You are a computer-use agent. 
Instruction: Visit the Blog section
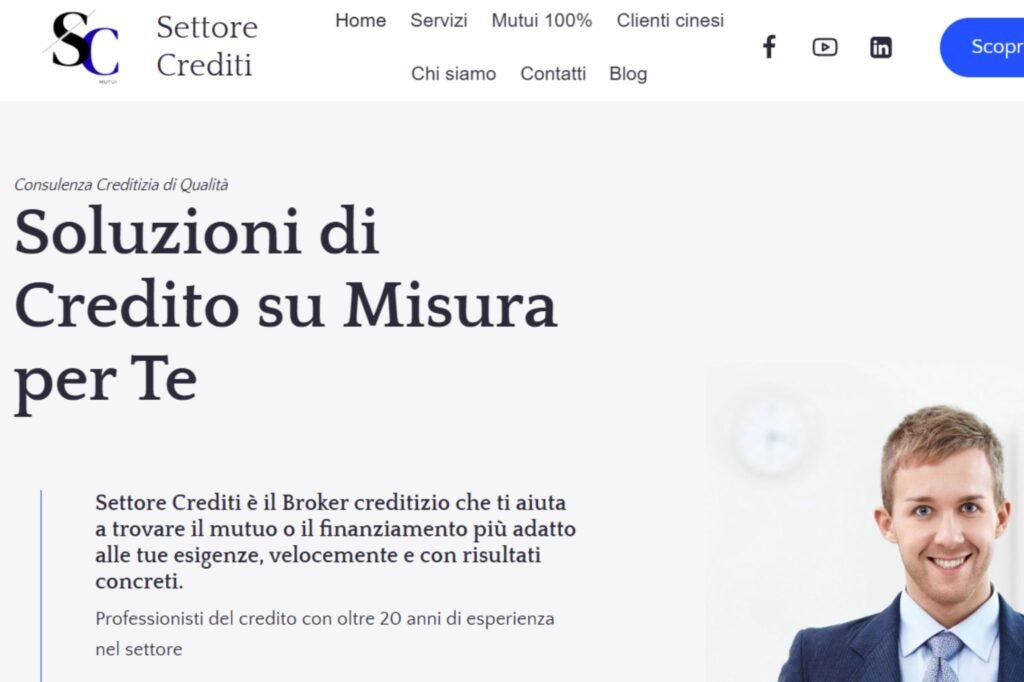point(628,74)
